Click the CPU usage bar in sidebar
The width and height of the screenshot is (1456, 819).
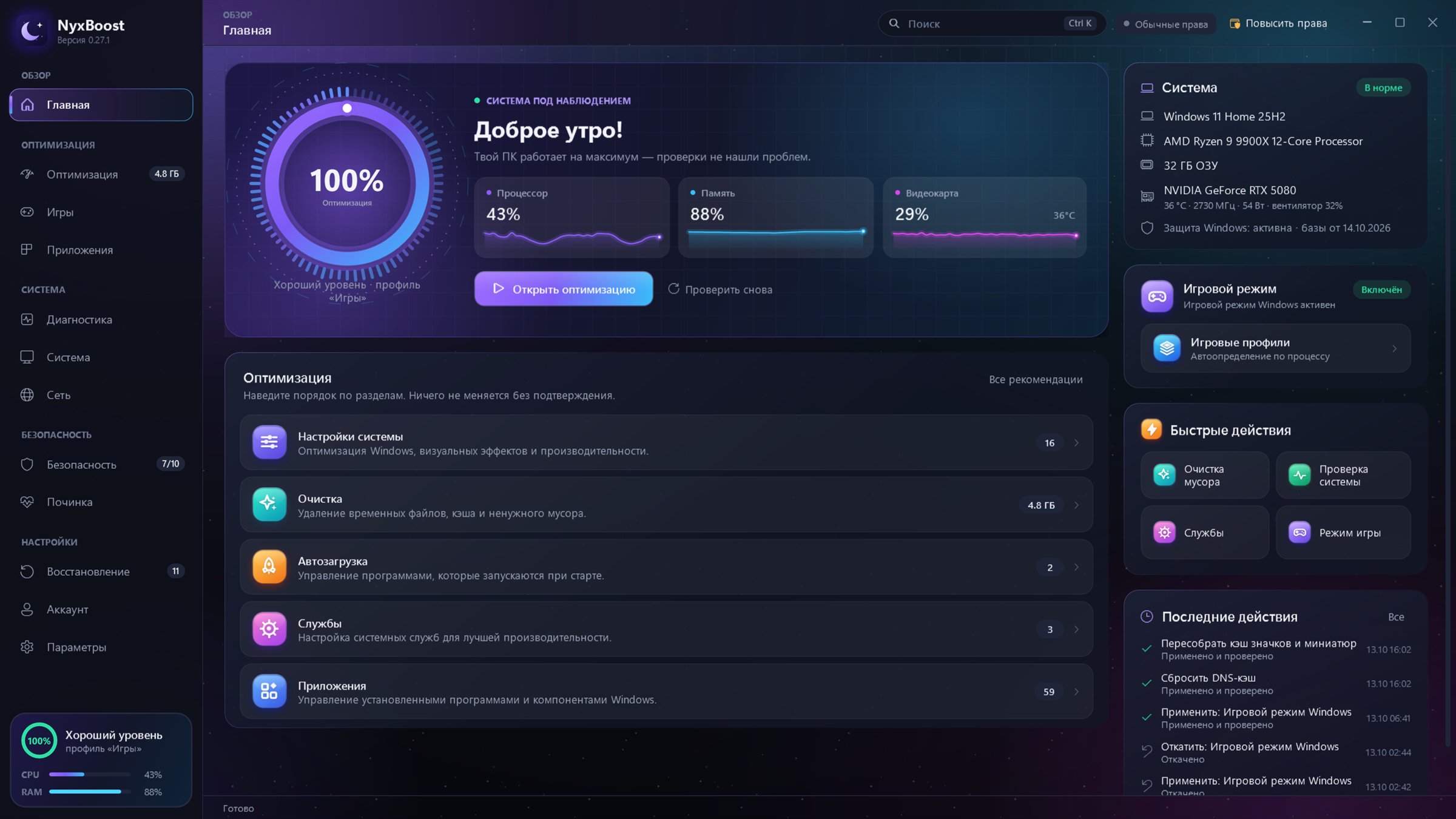tap(90, 775)
